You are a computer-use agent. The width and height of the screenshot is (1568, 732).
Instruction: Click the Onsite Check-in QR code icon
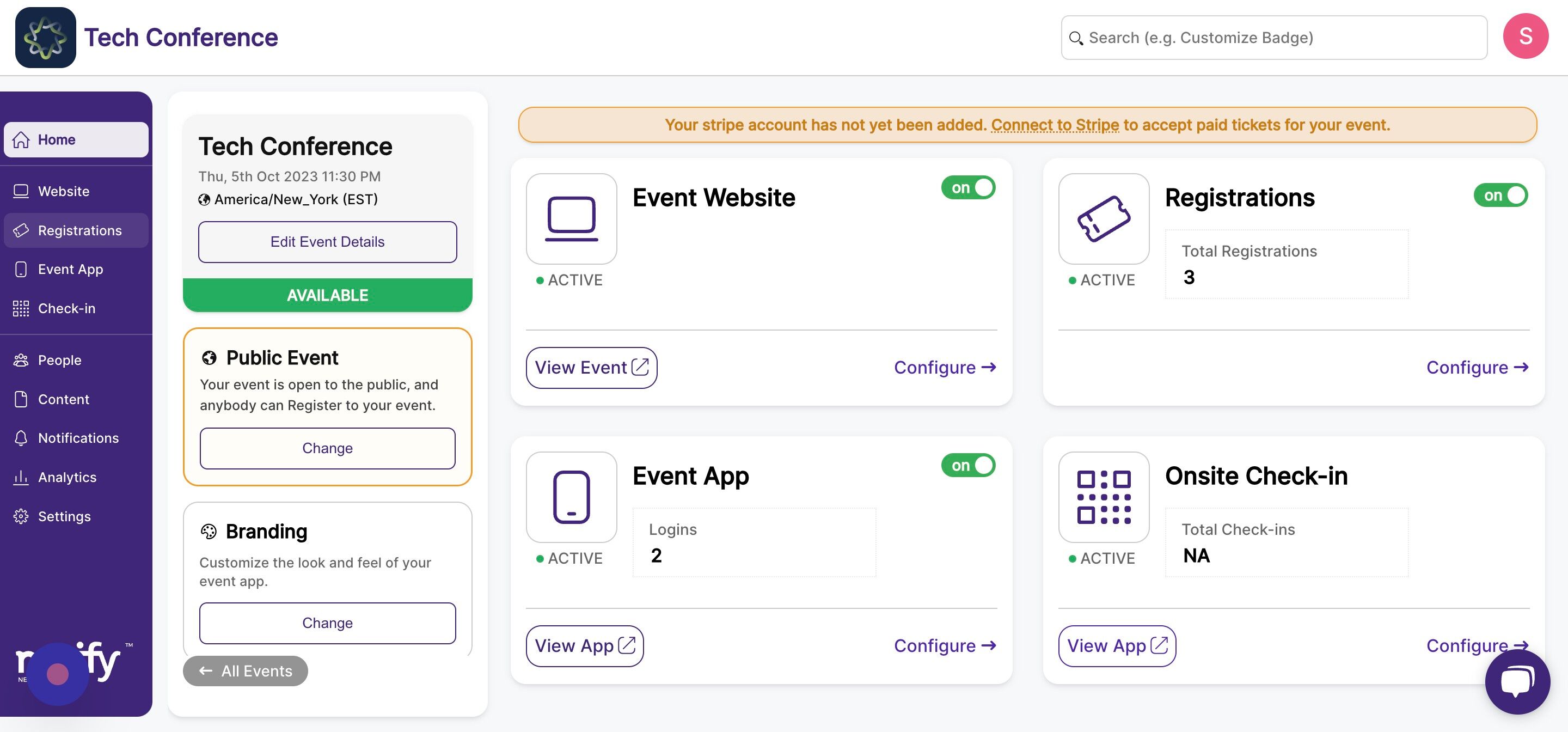pyautogui.click(x=1104, y=497)
